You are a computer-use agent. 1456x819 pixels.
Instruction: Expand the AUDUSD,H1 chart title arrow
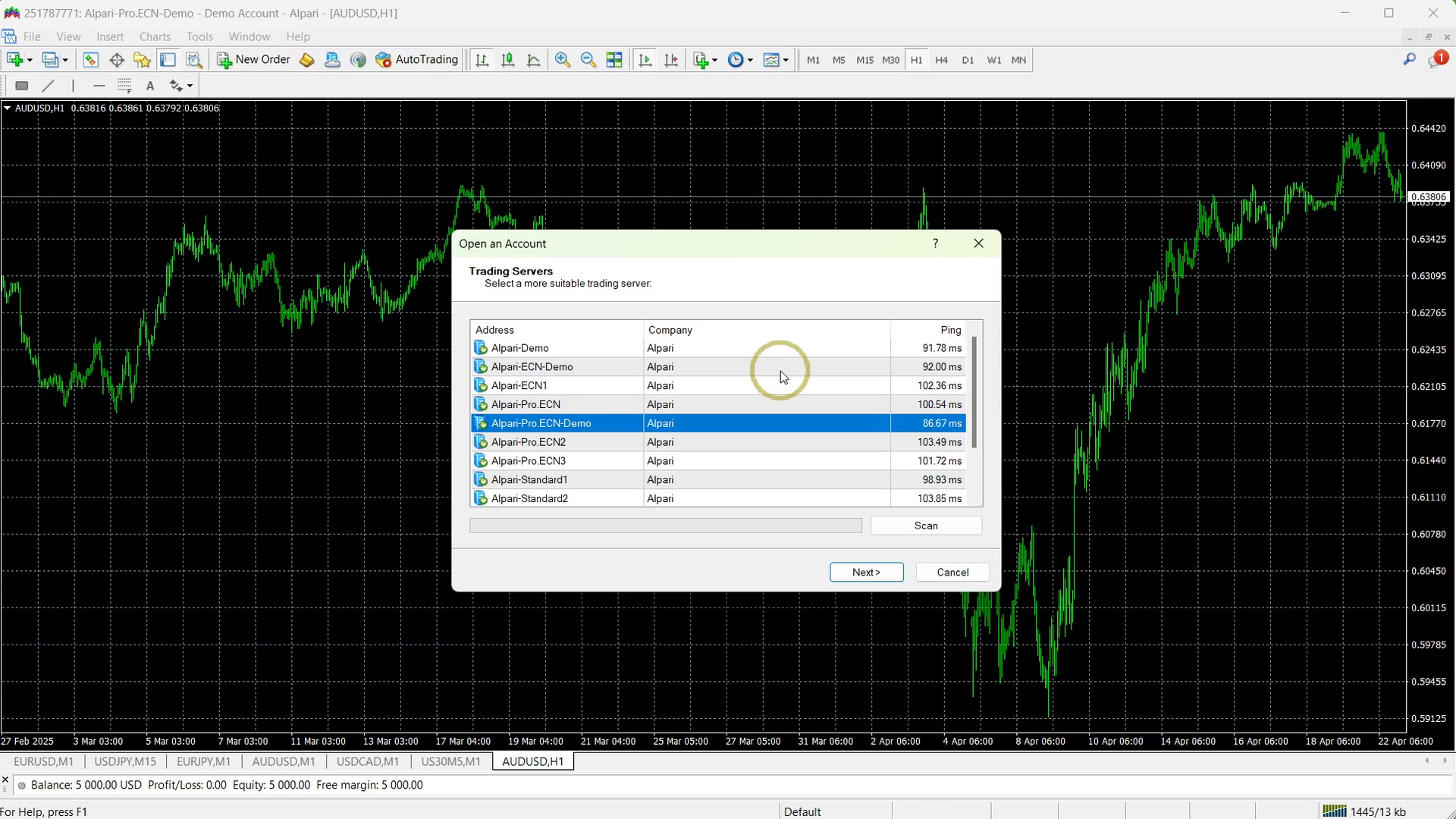7,108
